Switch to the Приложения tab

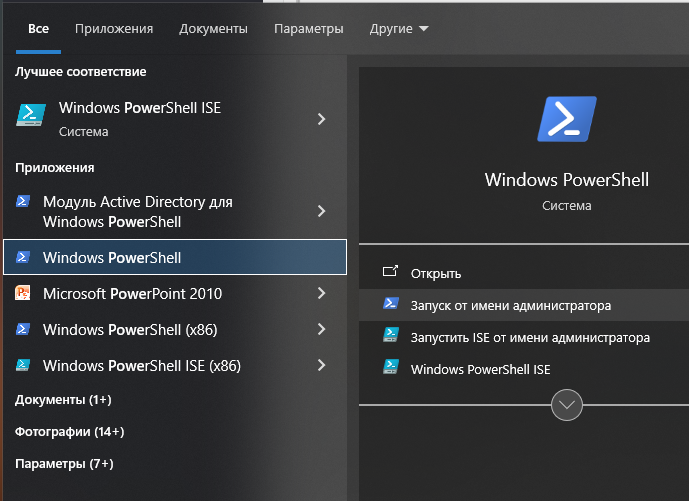(114, 29)
